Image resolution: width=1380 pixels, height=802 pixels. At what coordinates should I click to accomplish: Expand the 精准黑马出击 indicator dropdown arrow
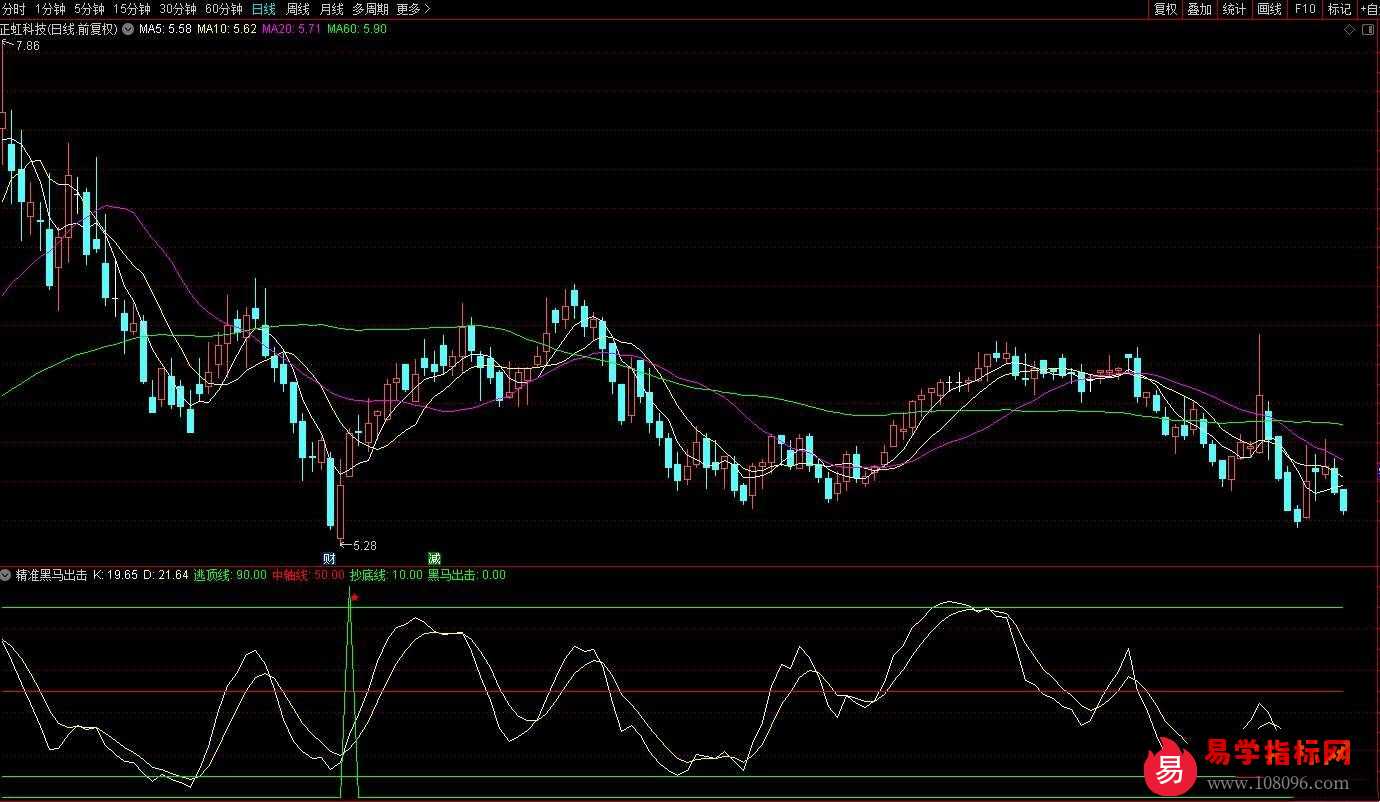coord(6,575)
